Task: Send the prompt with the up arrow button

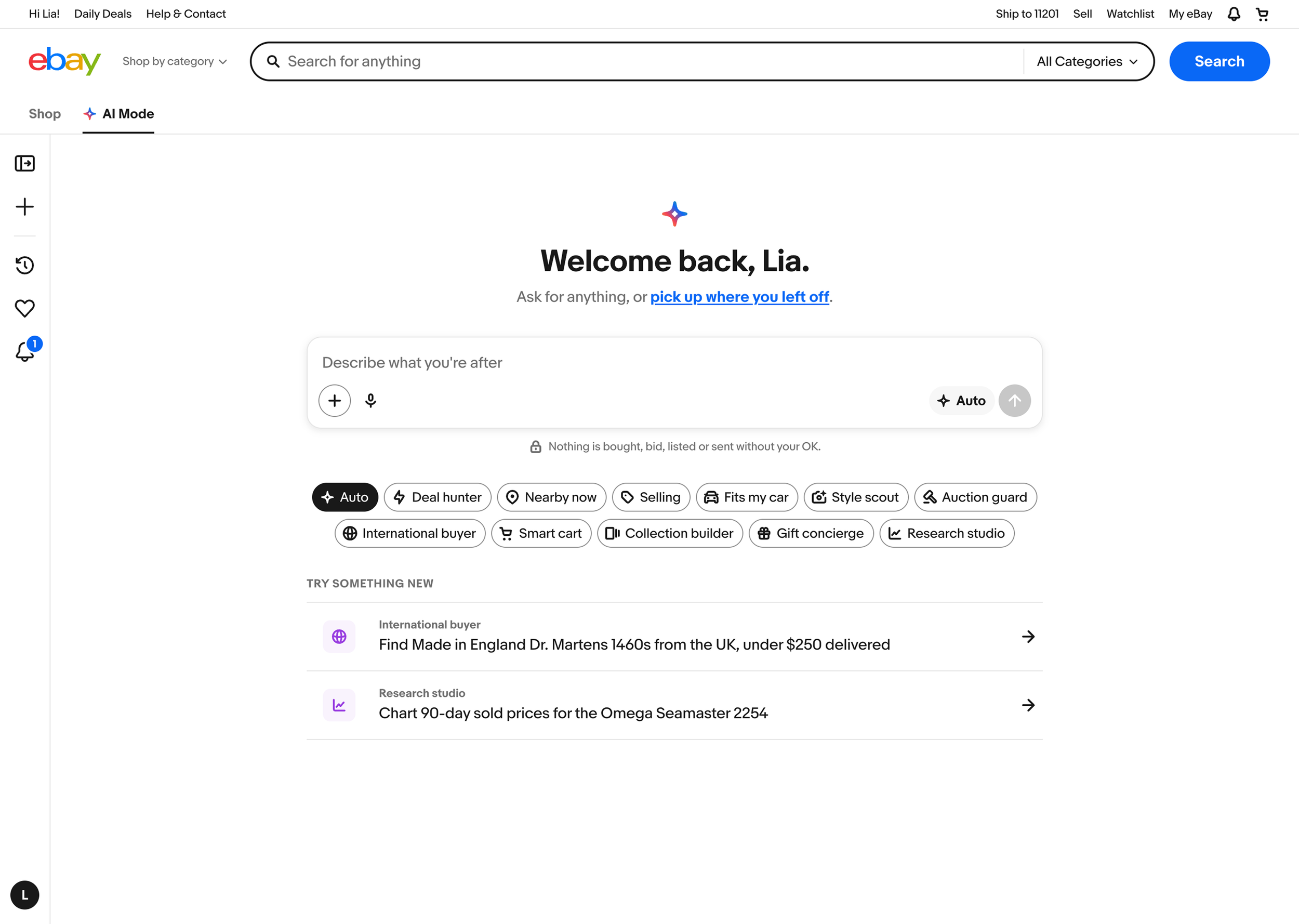Action: pos(1014,401)
